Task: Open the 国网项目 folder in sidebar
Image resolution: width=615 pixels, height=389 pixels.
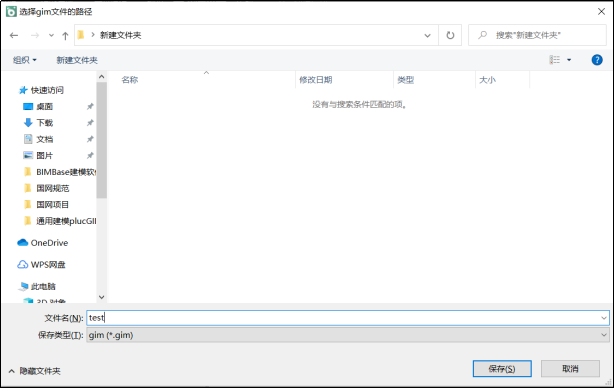Action: point(53,205)
